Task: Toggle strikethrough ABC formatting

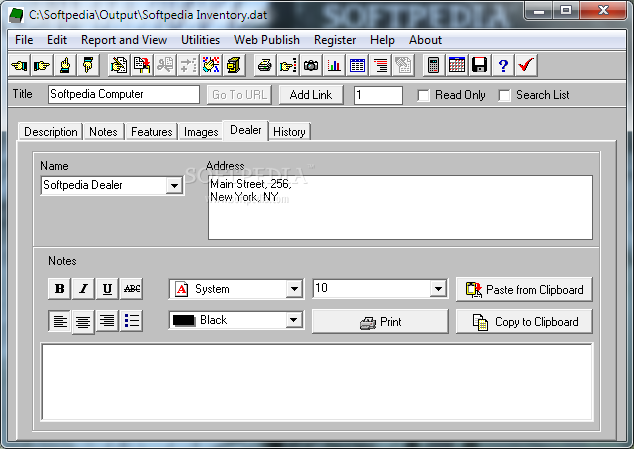Action: click(131, 289)
